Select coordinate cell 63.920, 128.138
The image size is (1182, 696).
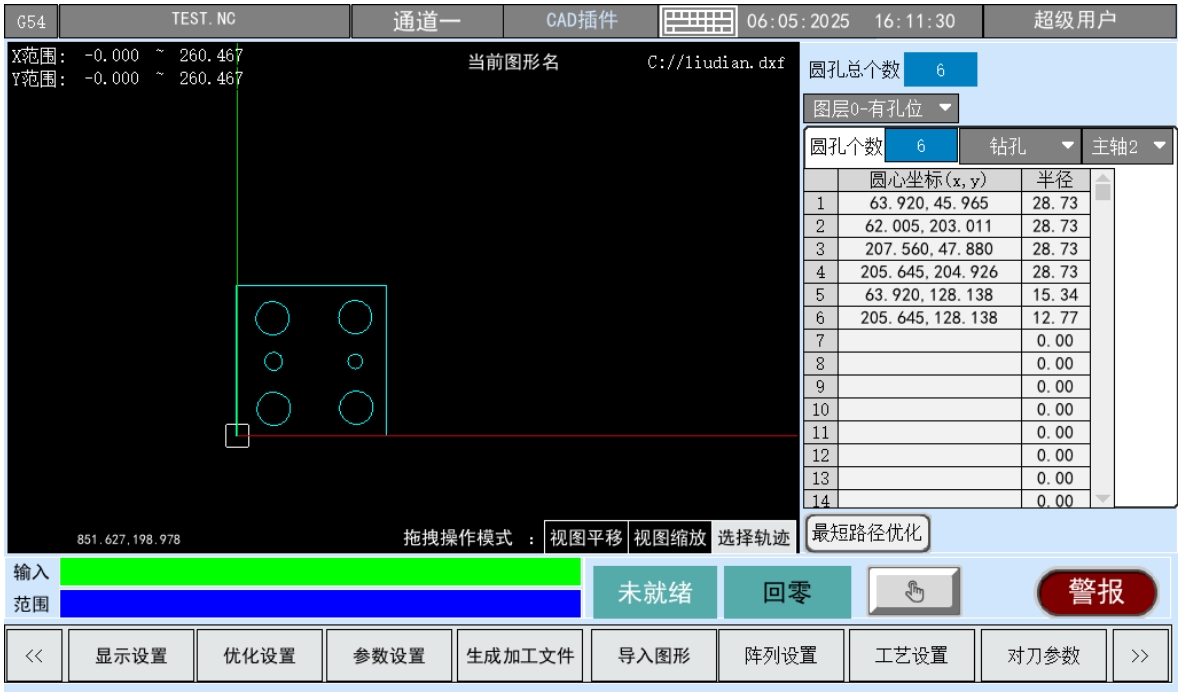tap(929, 295)
